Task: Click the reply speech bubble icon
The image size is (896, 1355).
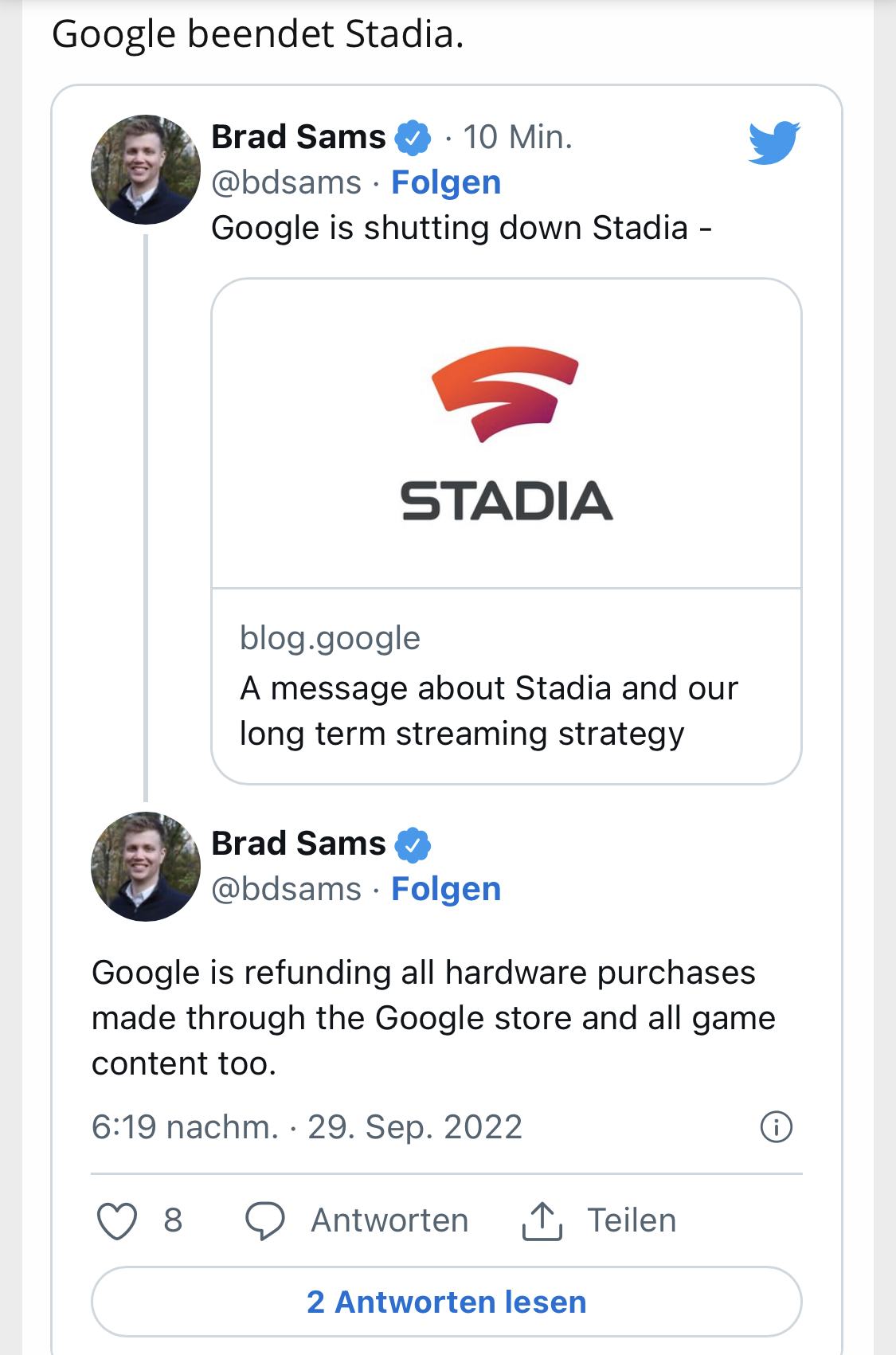Action: pyautogui.click(x=264, y=1221)
